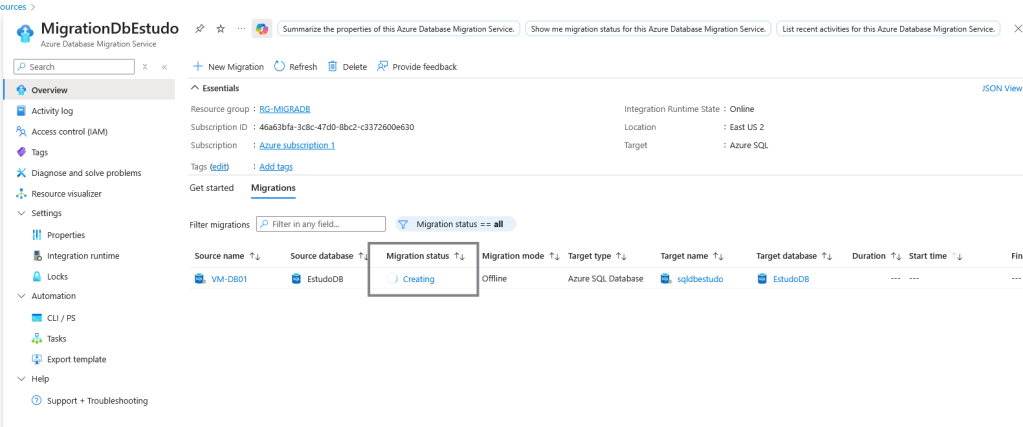1023x427 pixels.
Task: Switch to the Get started tab
Action: coord(211,188)
